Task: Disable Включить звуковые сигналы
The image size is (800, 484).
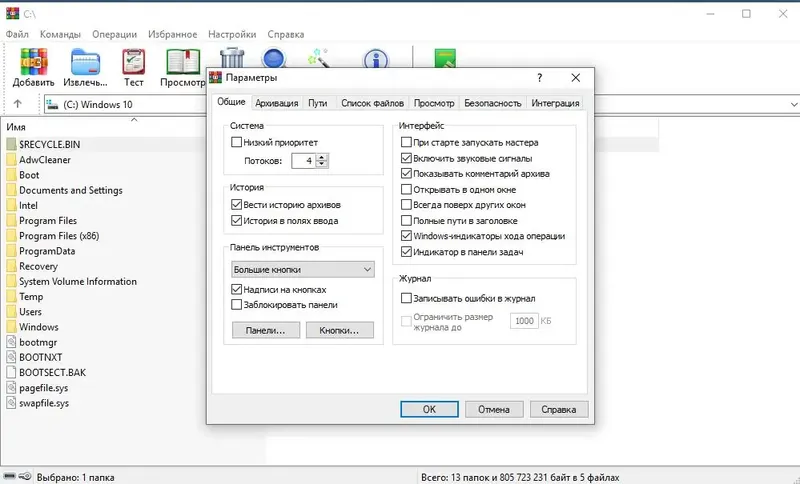Action: click(406, 158)
